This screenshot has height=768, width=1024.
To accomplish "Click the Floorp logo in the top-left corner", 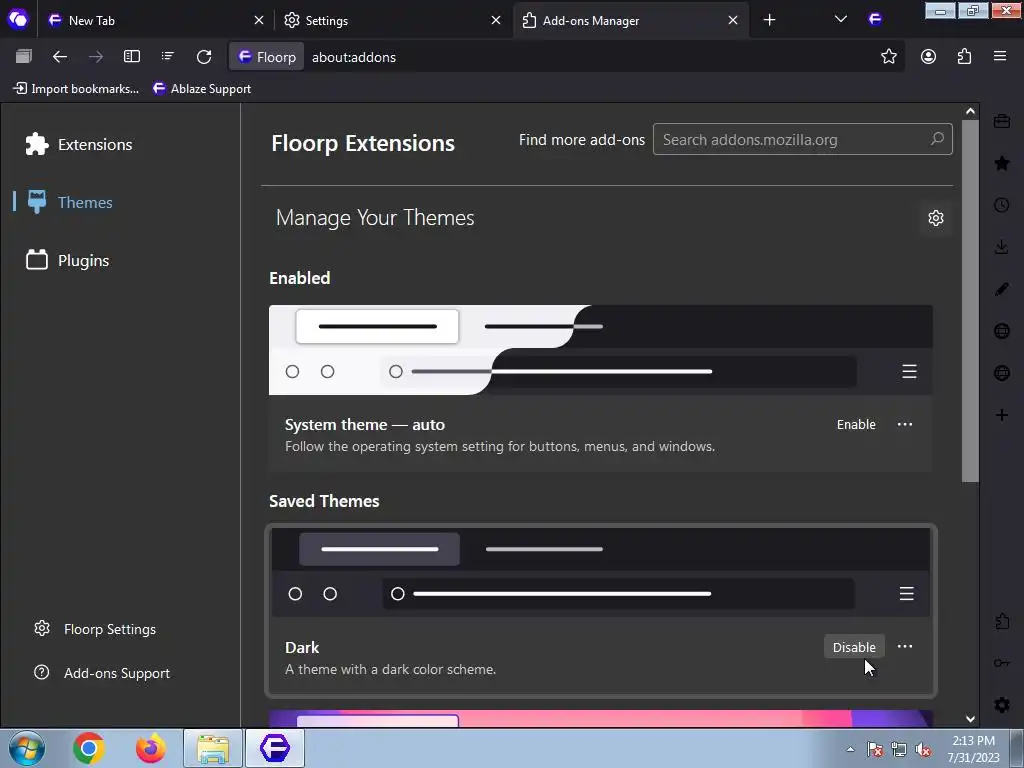I will [18, 19].
